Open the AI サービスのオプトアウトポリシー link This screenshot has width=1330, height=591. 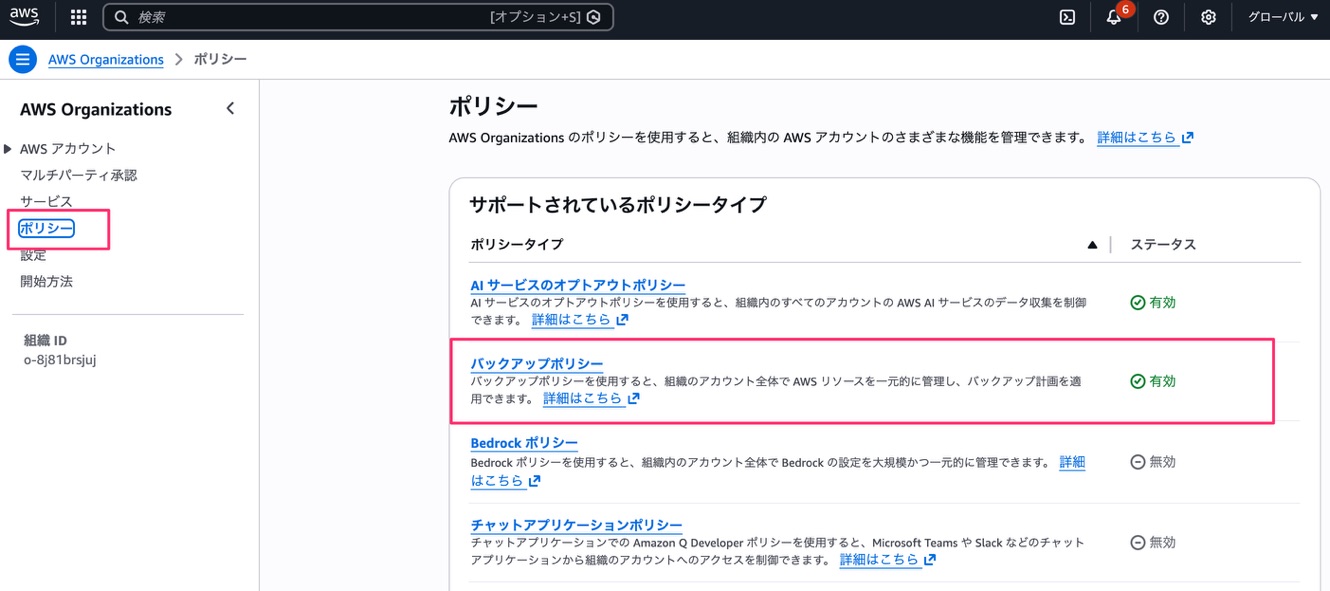[578, 284]
